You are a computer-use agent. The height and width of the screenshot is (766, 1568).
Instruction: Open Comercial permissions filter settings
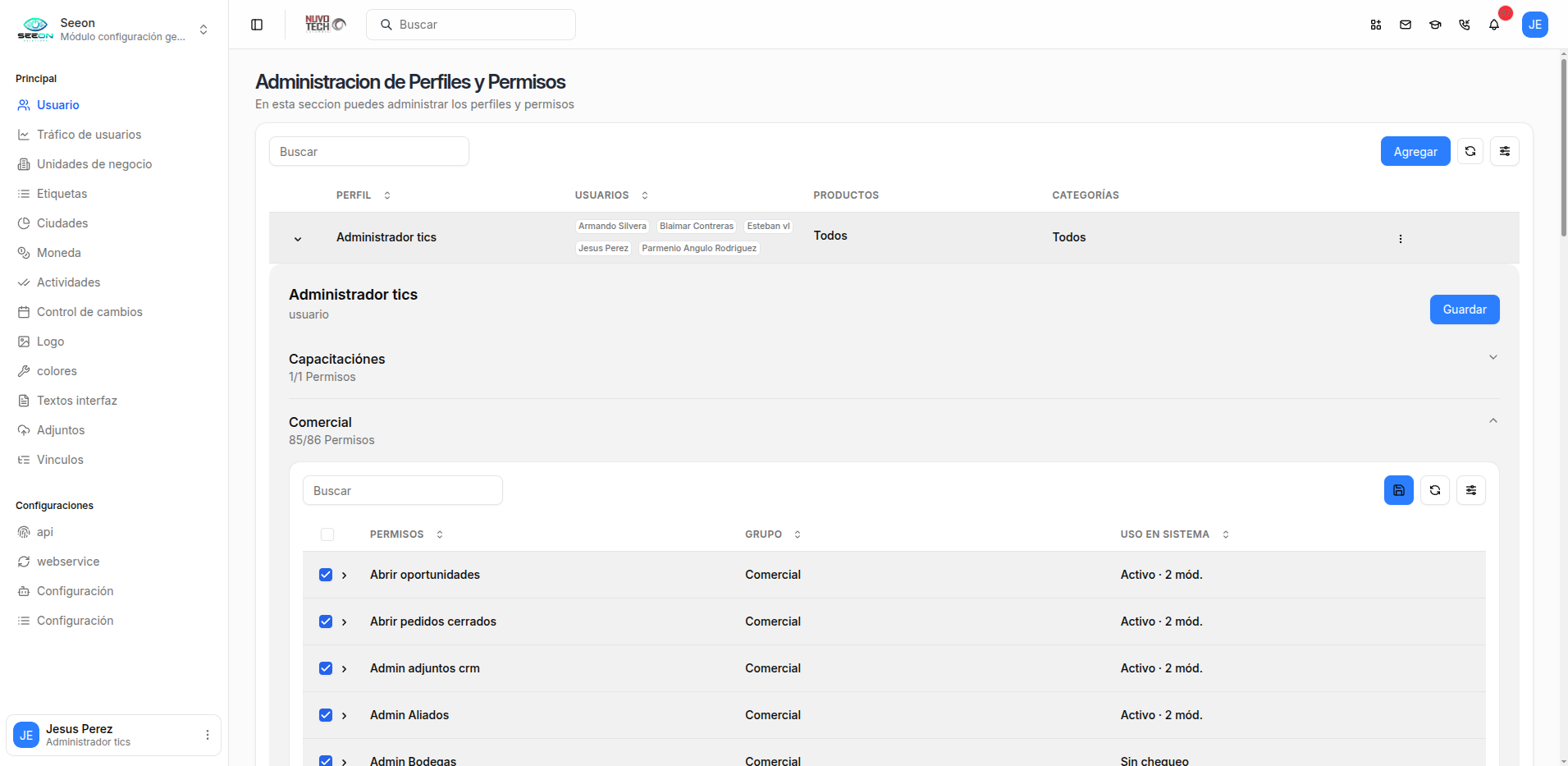[x=1471, y=490]
